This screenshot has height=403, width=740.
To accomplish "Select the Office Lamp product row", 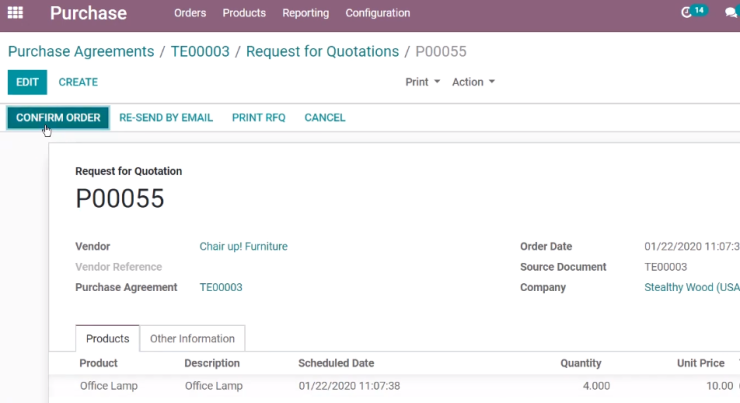I will tap(394, 386).
